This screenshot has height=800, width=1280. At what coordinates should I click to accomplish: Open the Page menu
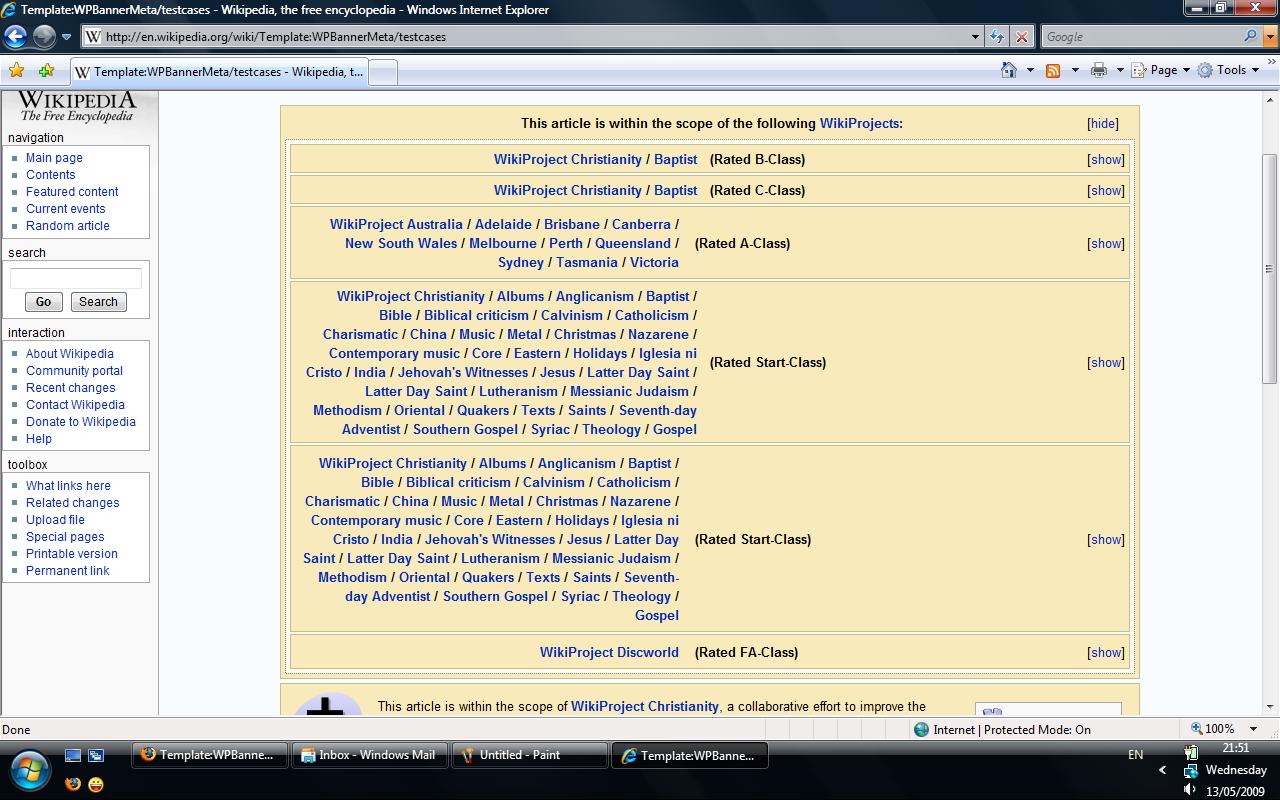point(1162,70)
